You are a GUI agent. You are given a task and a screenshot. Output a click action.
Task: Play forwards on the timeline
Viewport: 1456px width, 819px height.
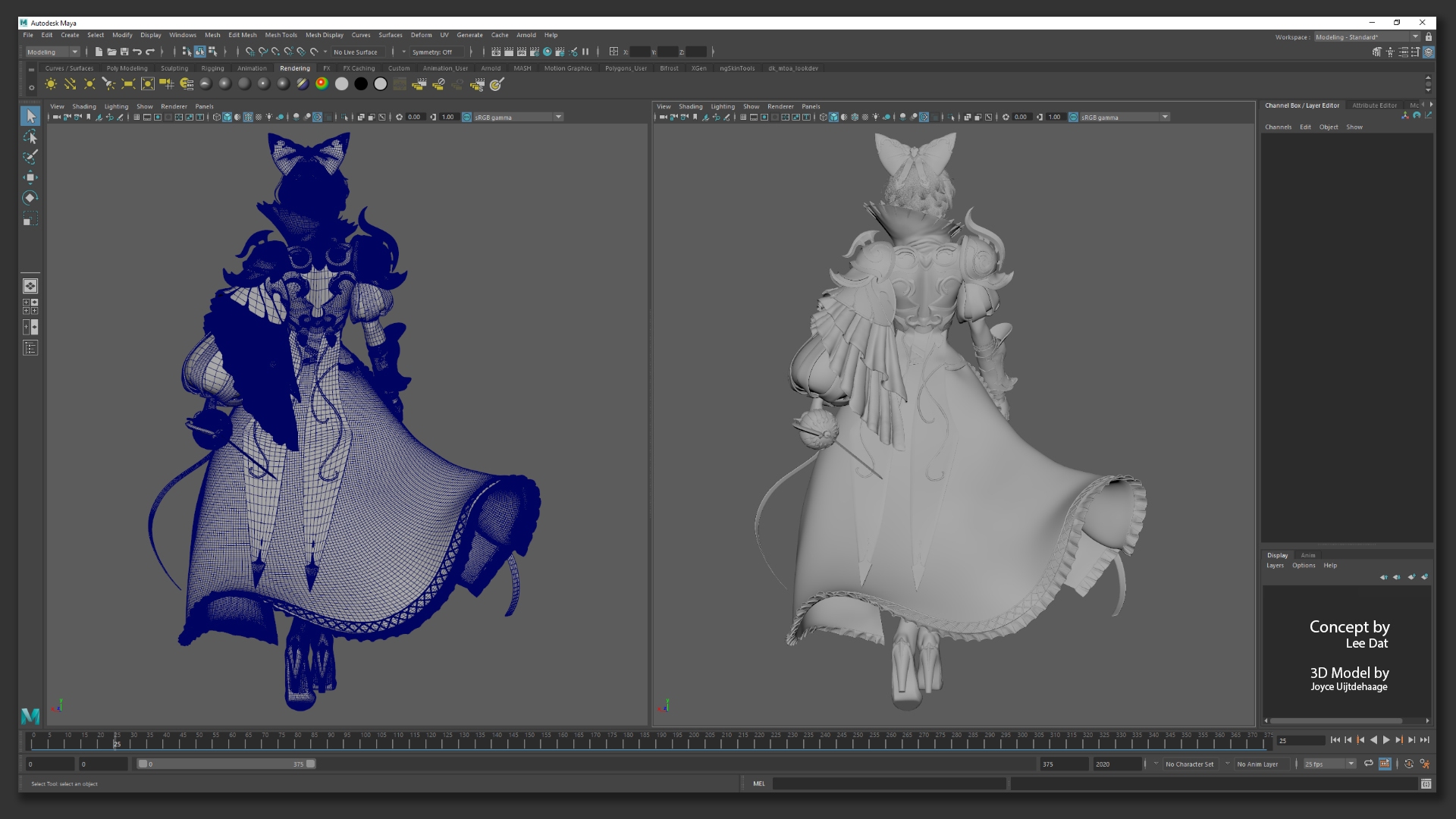coord(1386,740)
